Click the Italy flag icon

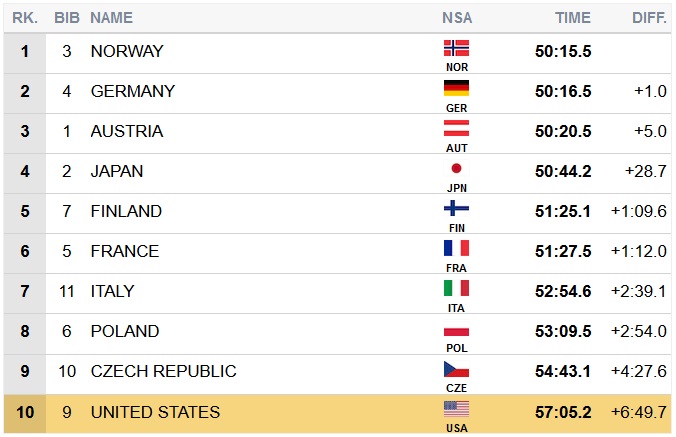pyautogui.click(x=456, y=288)
